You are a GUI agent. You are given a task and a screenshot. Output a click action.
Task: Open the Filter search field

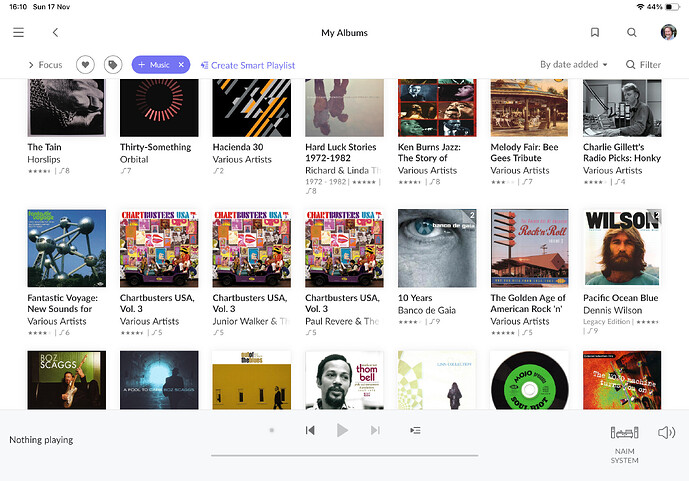[x=643, y=65]
